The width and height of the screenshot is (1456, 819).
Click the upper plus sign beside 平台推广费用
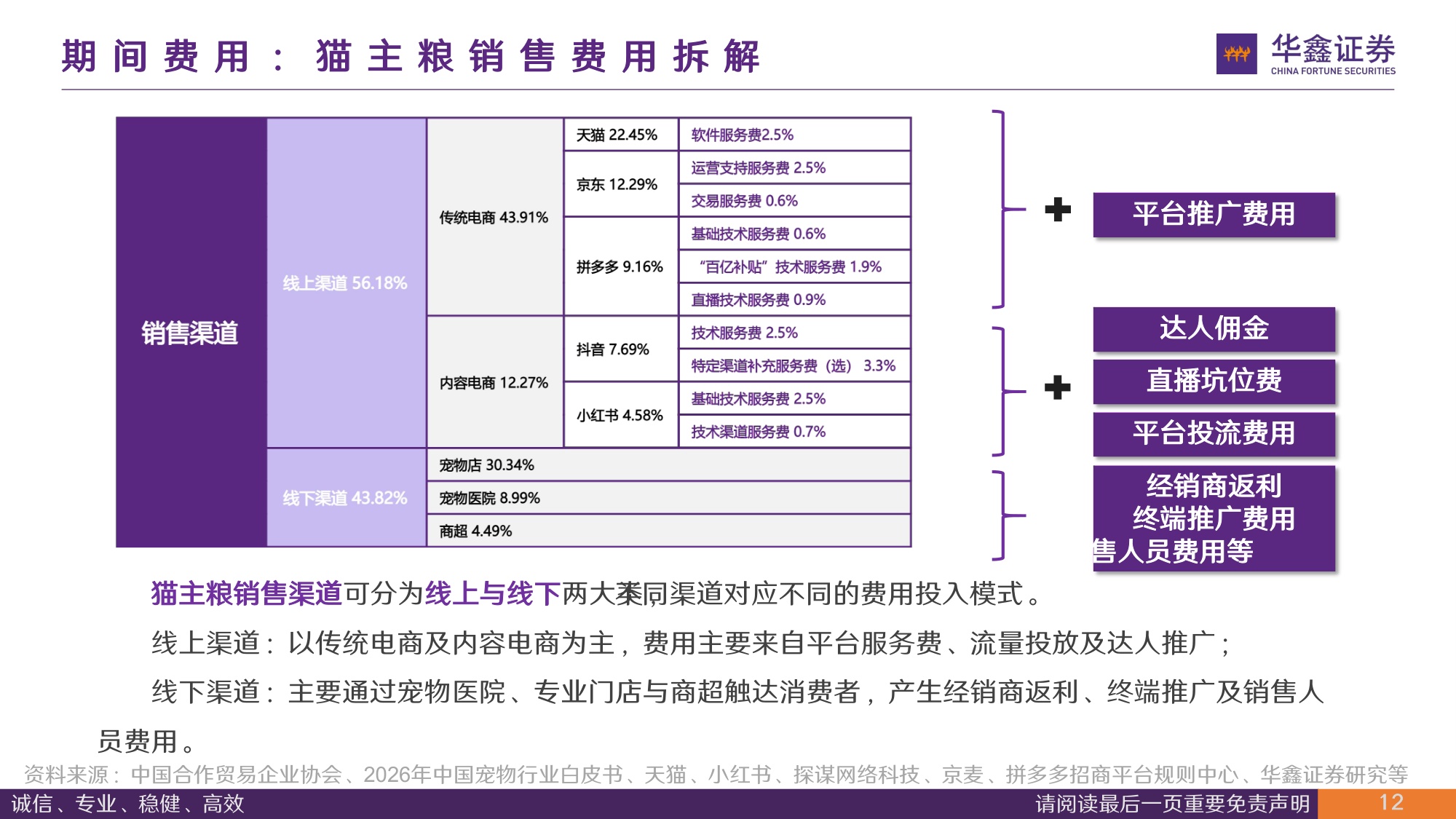(x=1058, y=210)
